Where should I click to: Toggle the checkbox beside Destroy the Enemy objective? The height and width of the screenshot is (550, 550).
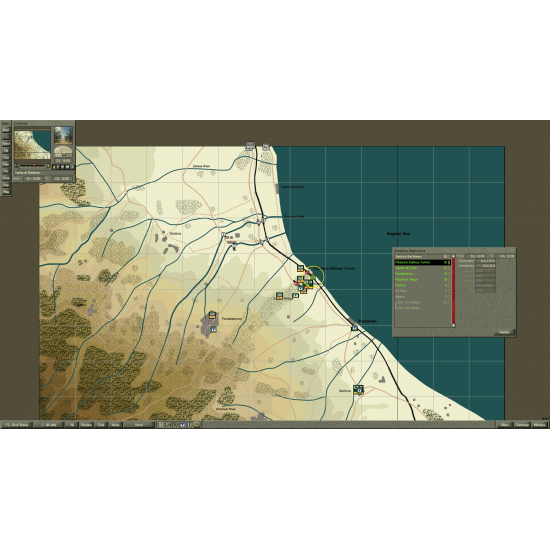coord(449,256)
